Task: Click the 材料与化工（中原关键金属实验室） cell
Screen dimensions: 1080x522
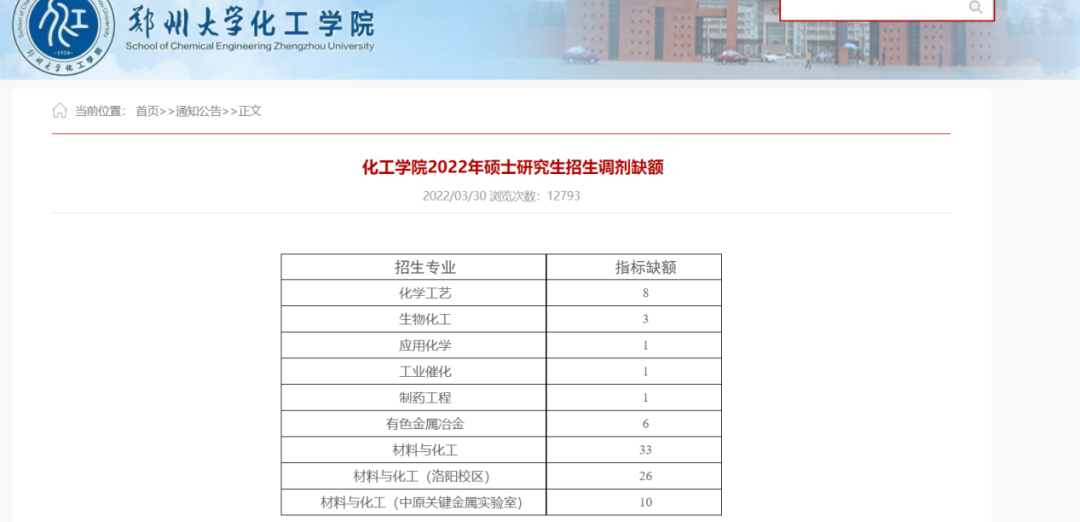Action: coord(421,502)
